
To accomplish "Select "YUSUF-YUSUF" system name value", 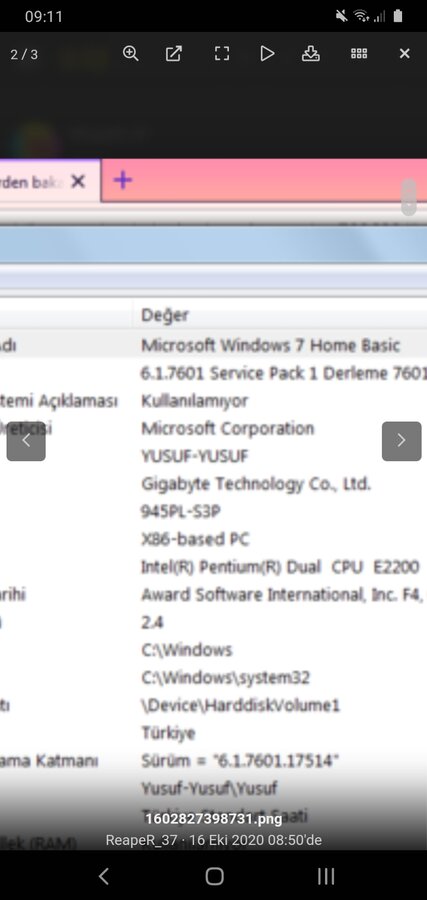I will [x=195, y=456].
